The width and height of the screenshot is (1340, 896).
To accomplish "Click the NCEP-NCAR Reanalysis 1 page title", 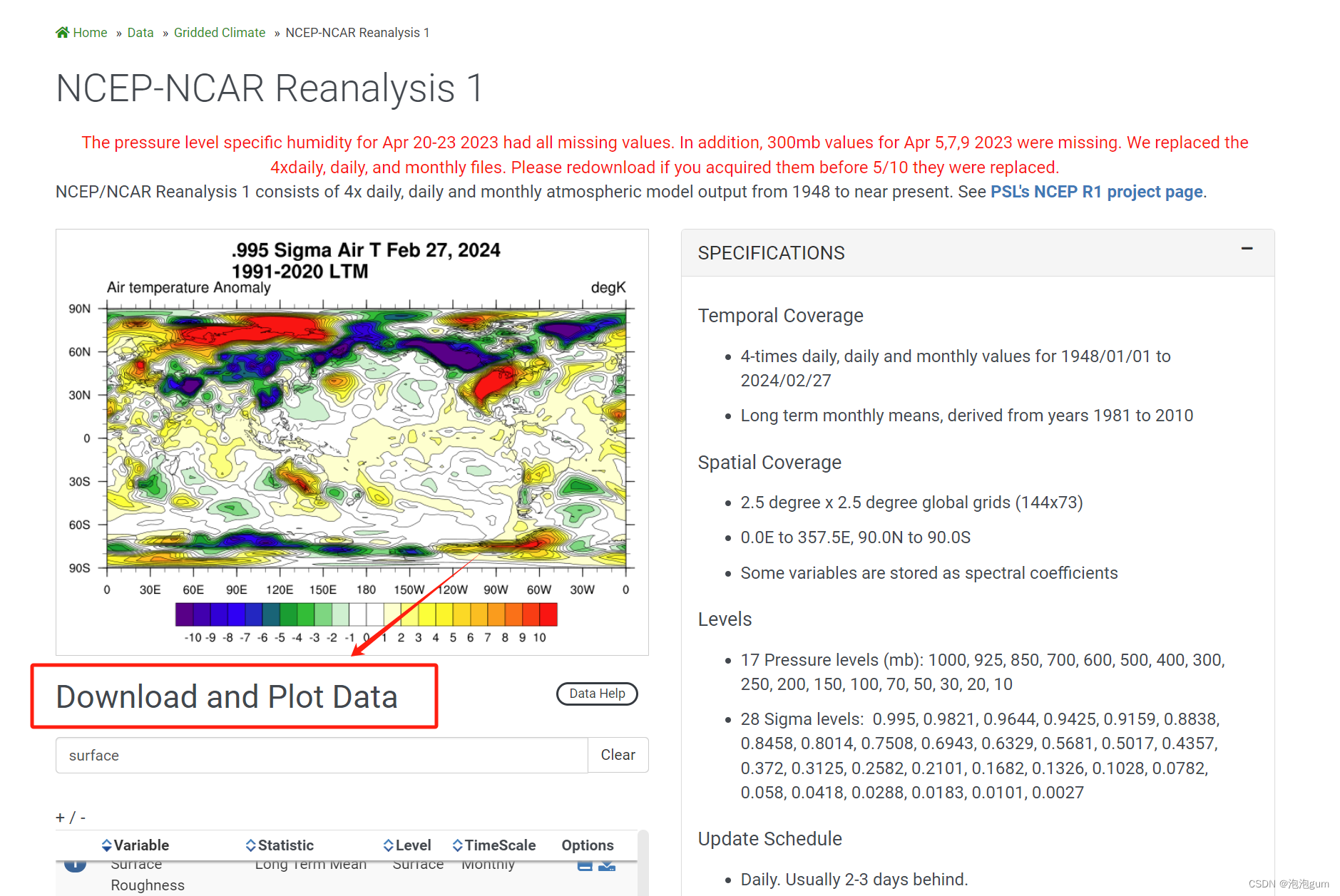I will point(270,88).
